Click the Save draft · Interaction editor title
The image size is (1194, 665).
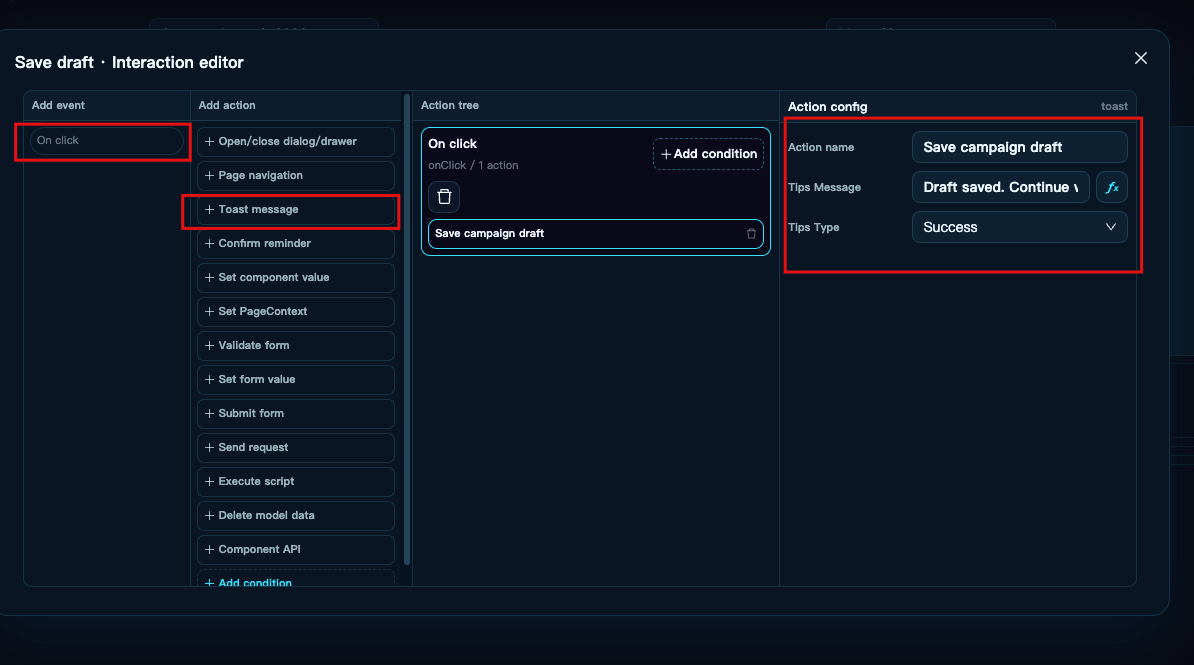coord(129,62)
